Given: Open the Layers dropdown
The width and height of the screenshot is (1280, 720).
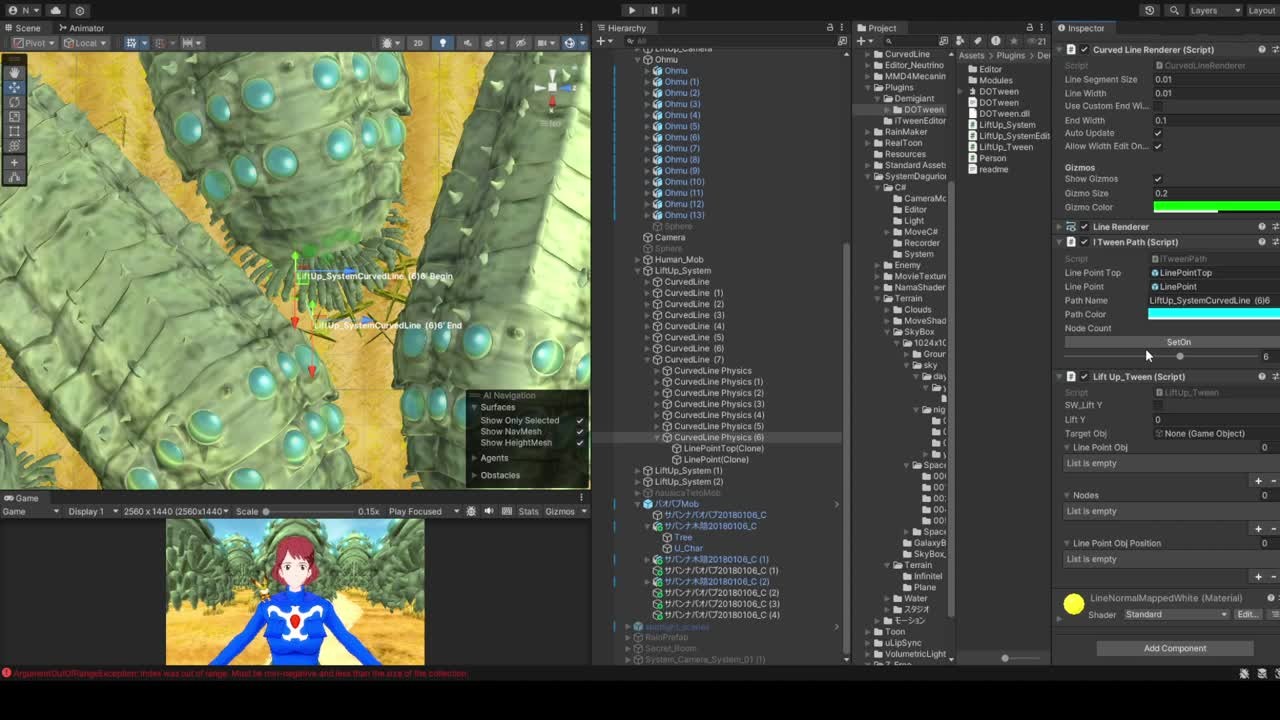Looking at the screenshot, I should coord(1209,10).
